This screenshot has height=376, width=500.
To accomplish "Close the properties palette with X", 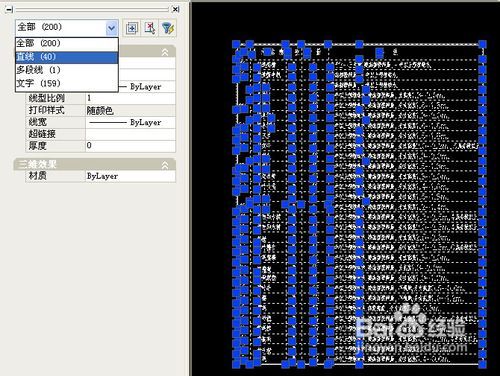I will [x=175, y=9].
